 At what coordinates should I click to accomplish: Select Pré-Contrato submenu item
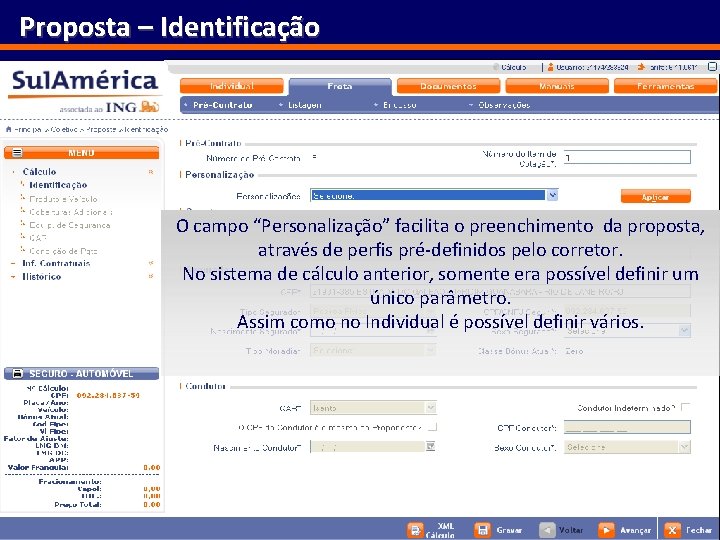tap(222, 105)
